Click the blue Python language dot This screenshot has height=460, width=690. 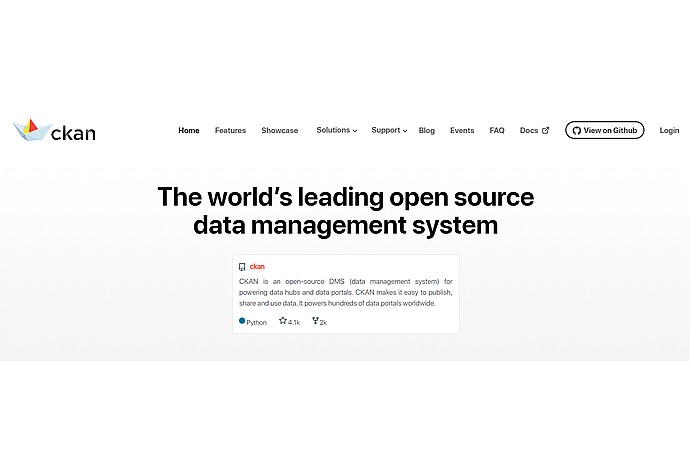[242, 320]
